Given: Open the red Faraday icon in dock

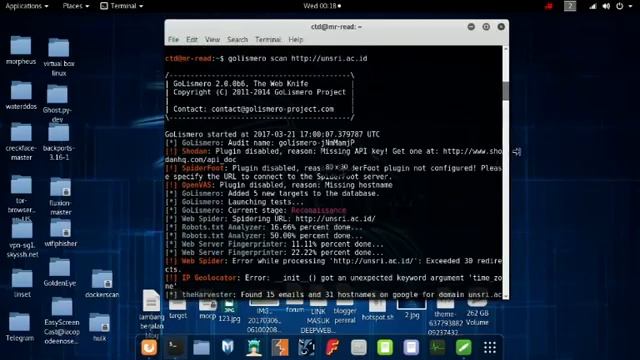Looking at the screenshot, I should pos(332,347).
